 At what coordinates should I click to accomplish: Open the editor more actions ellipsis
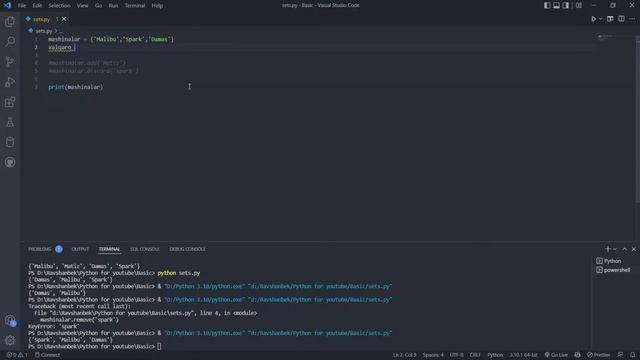[x=632, y=19]
